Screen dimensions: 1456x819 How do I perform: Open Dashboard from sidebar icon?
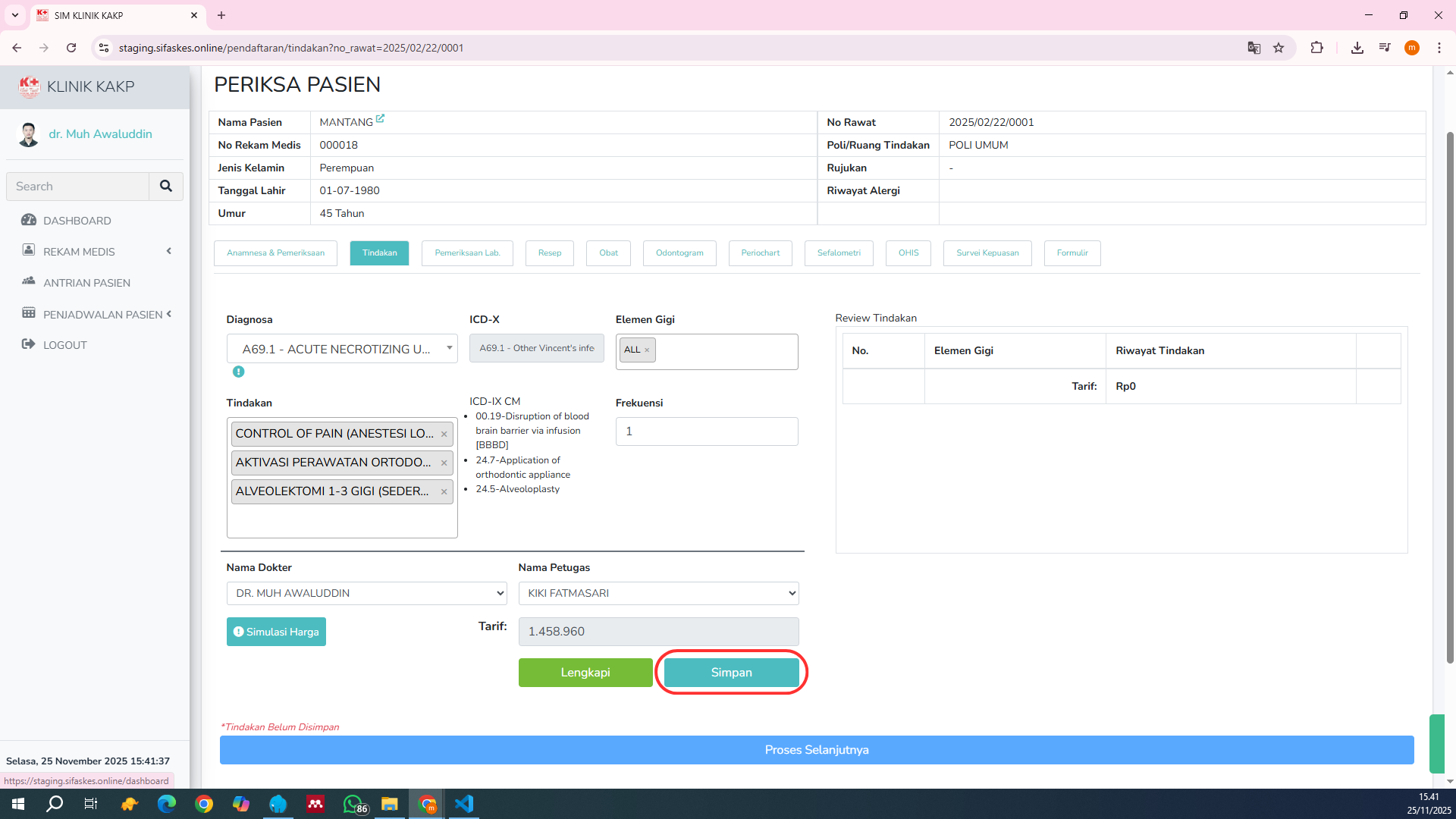[x=29, y=221]
